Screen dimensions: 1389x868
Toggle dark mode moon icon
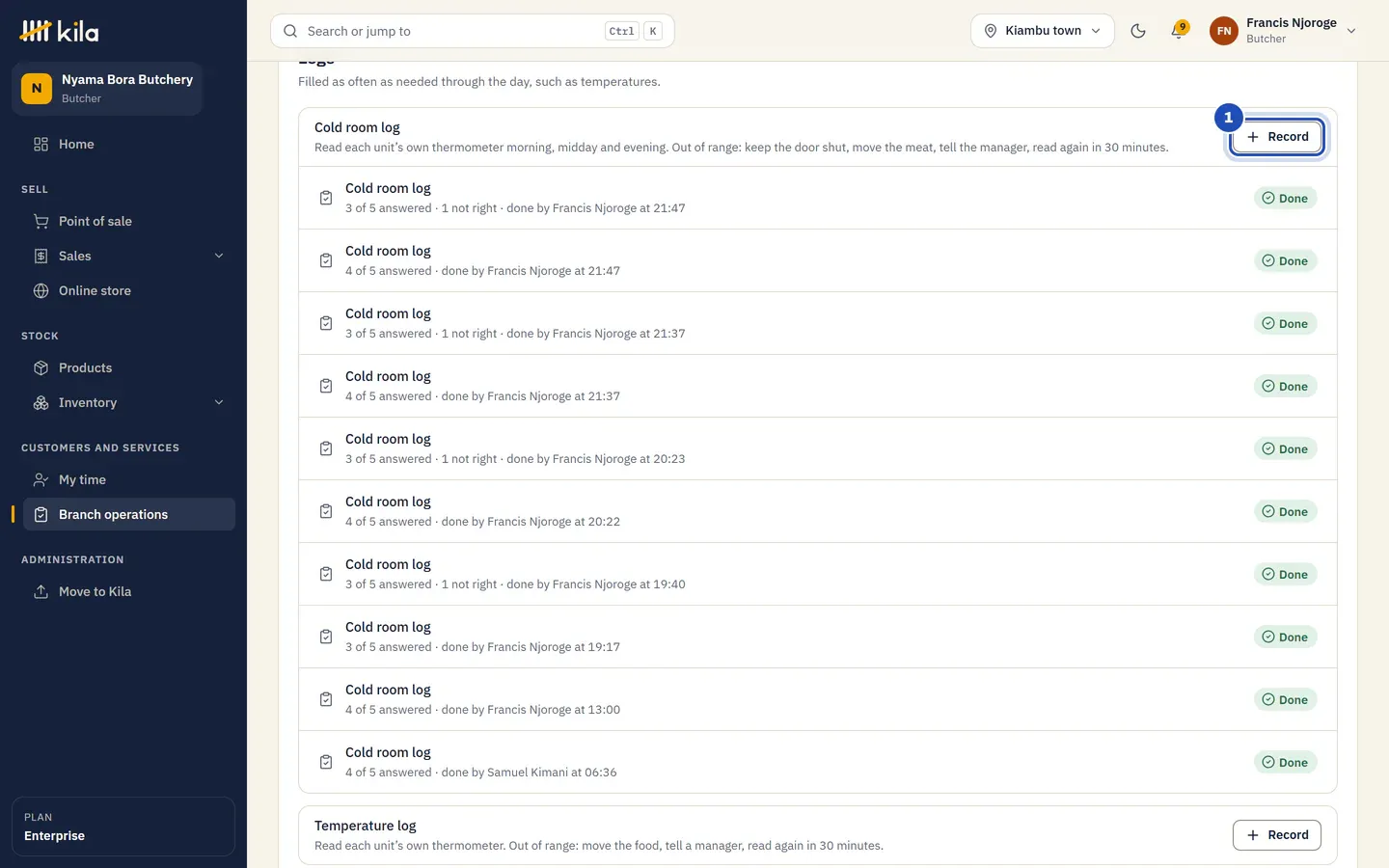[x=1138, y=31]
